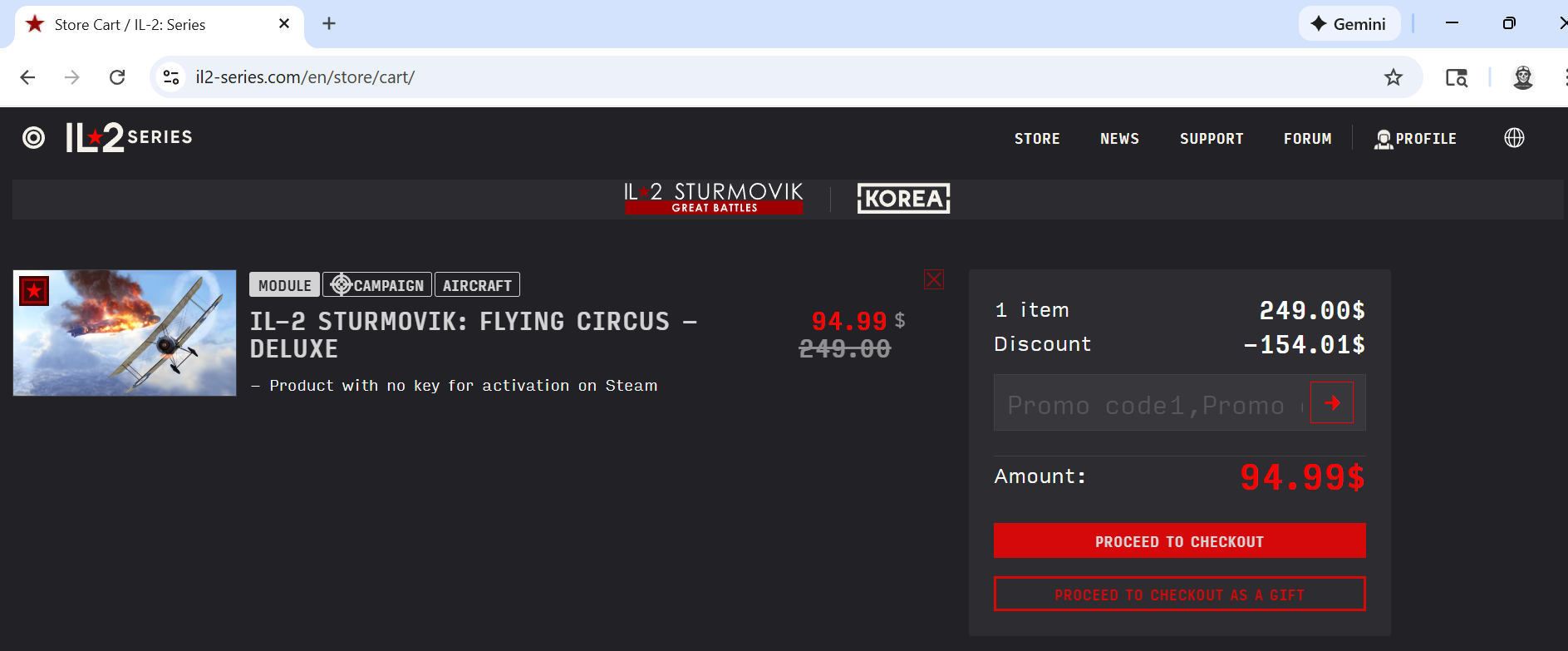This screenshot has width=1568, height=651.
Task: Click the circular target logo icon
Action: 34,138
